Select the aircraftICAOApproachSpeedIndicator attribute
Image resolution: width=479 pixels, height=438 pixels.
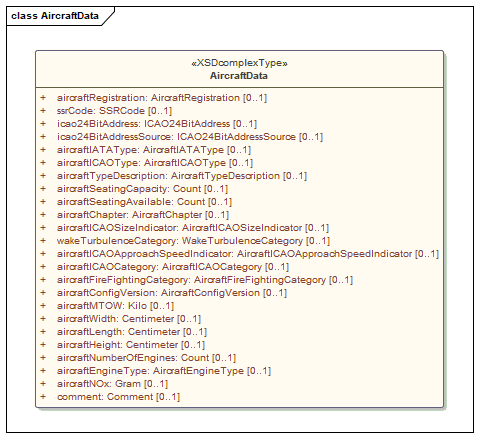pyautogui.click(x=248, y=254)
